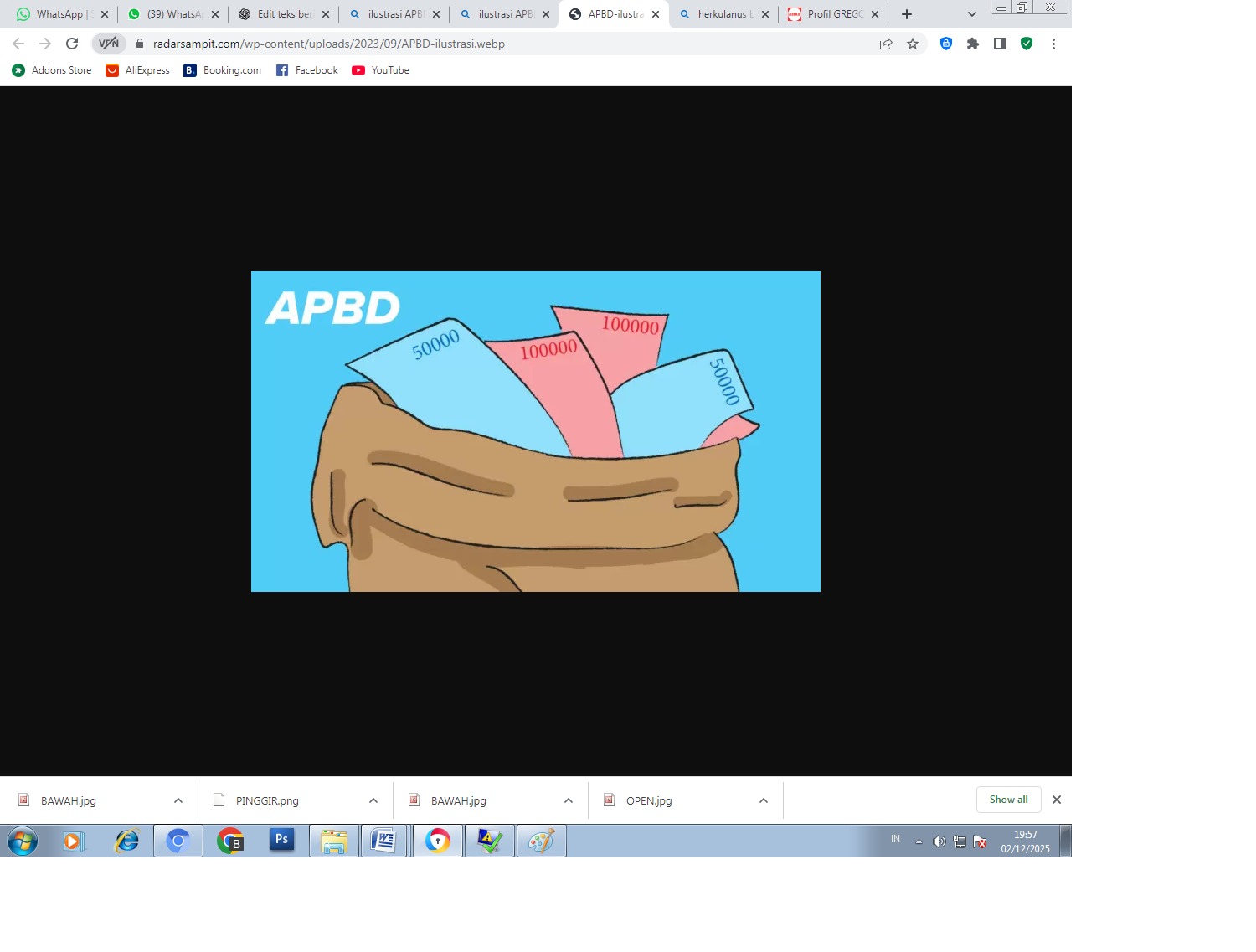Screen dimensions: 1256x952
Task: Launch Internet Explorer from the taskbar
Action: click(x=126, y=841)
